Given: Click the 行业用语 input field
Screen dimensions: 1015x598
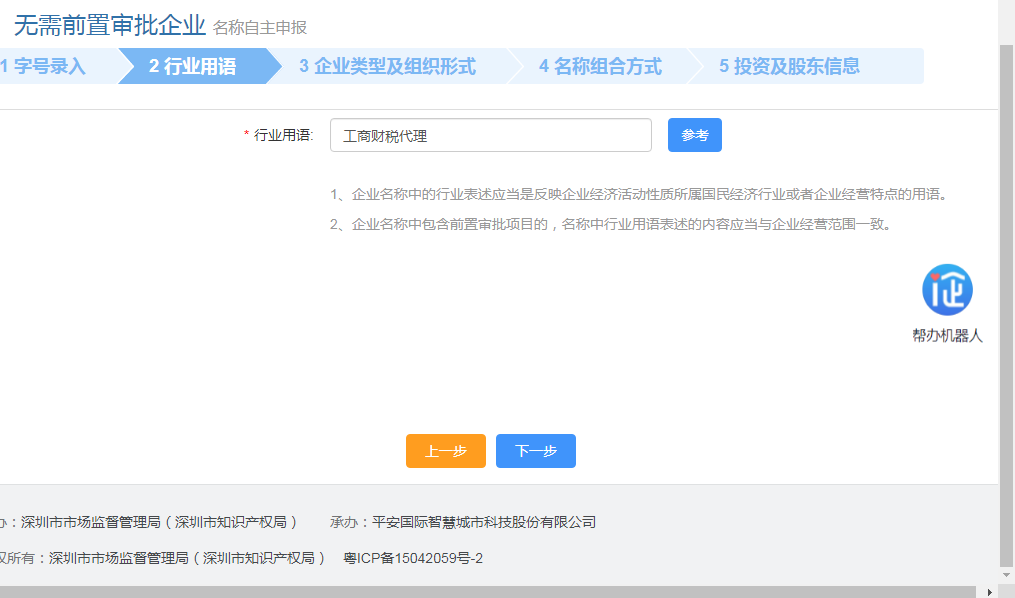Looking at the screenshot, I should point(490,135).
